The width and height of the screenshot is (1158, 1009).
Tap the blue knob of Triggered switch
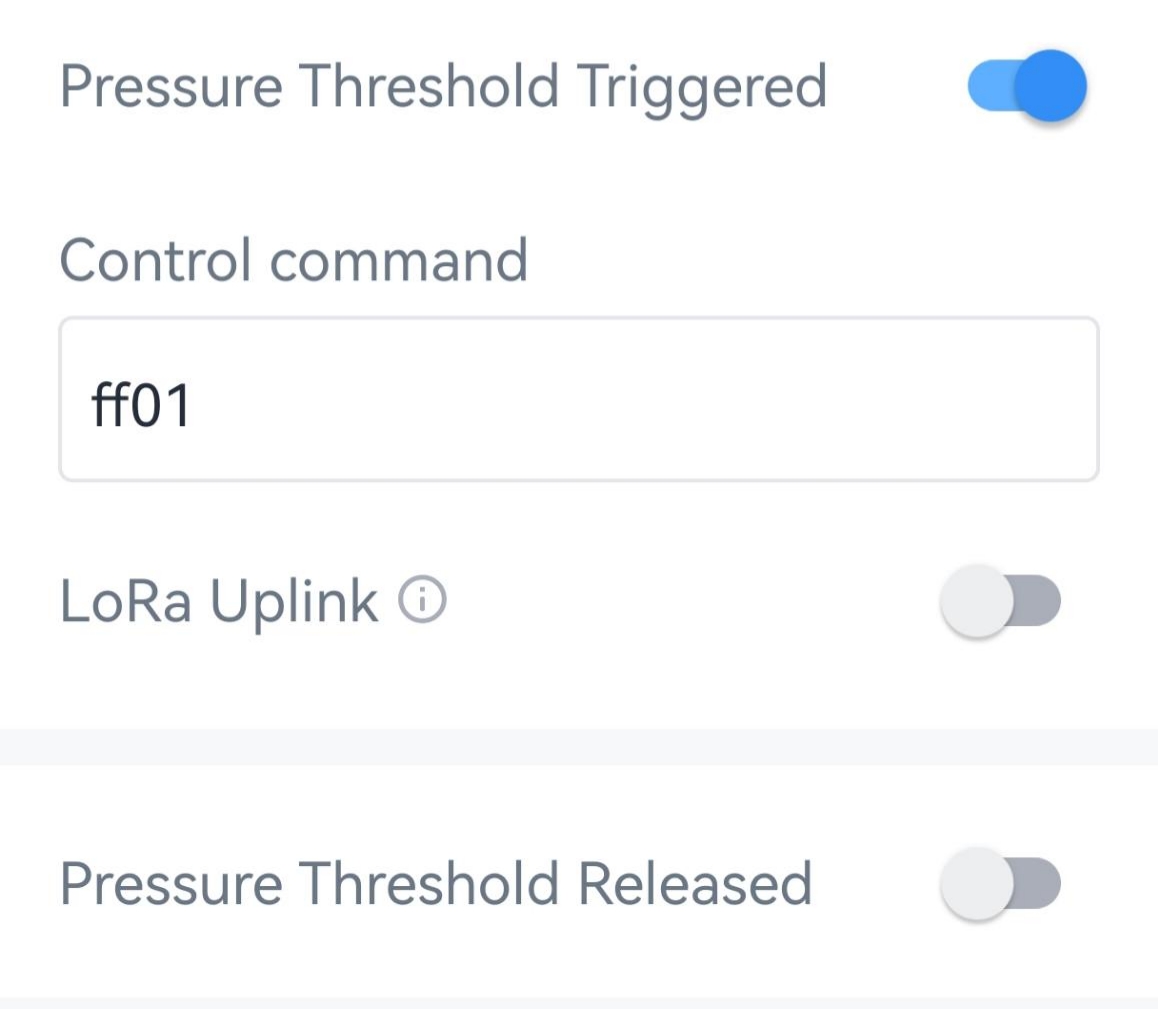[x=1050, y=87]
